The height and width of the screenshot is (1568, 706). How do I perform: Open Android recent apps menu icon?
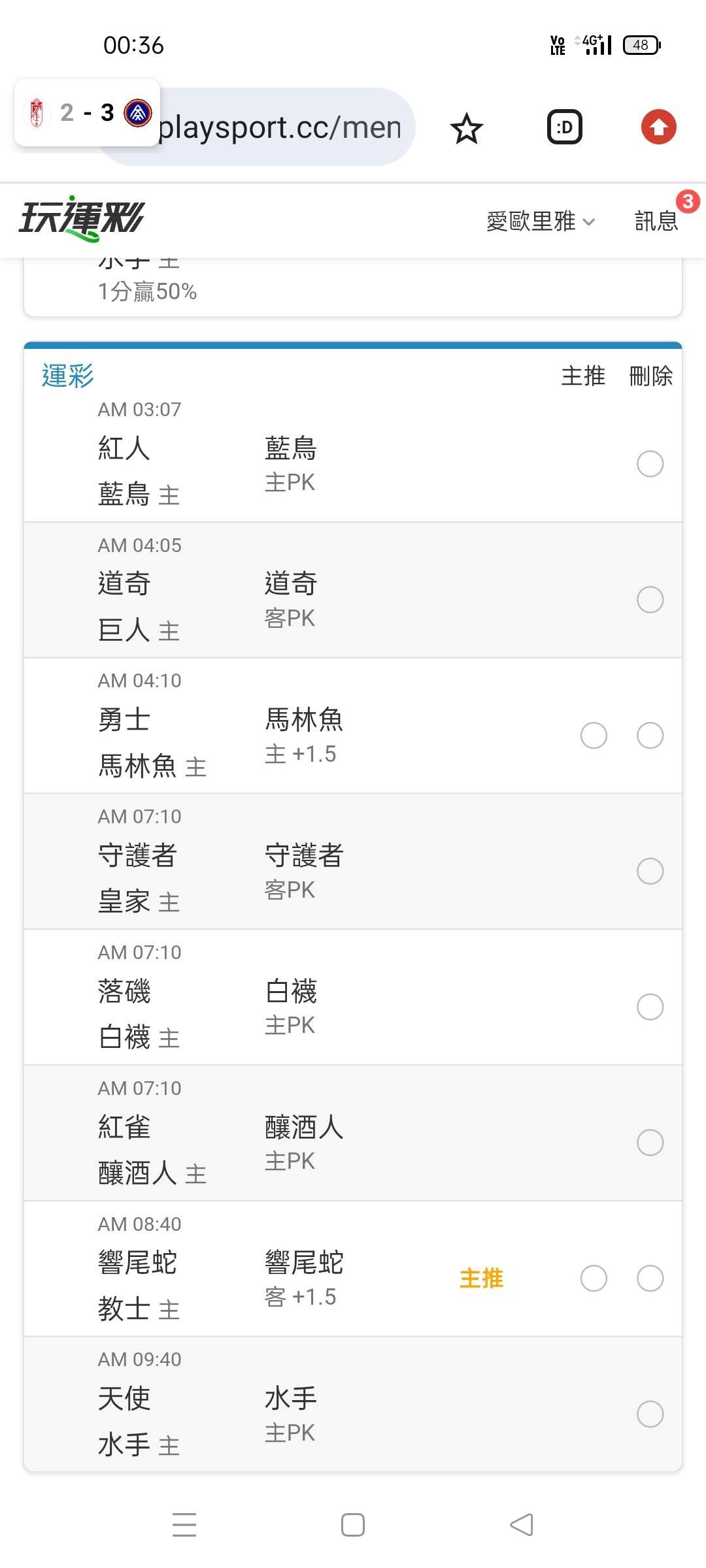[184, 1524]
